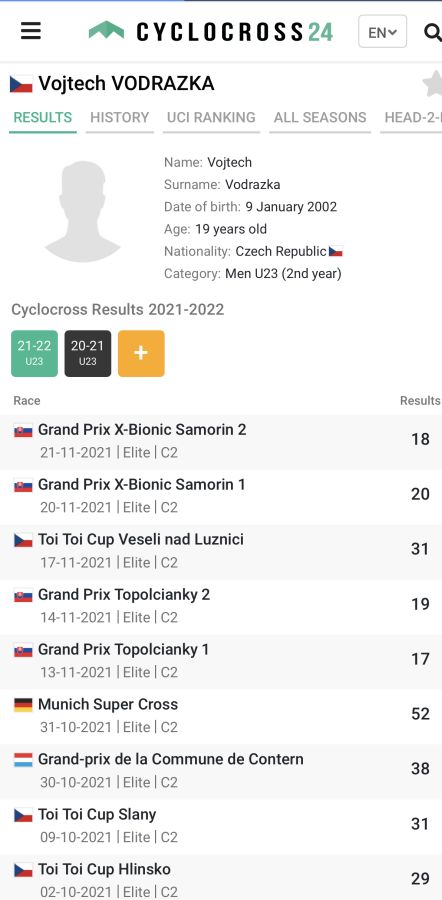This screenshot has width=442, height=900.
Task: Click the Czech flag beside rider name
Action: pyautogui.click(x=21, y=84)
